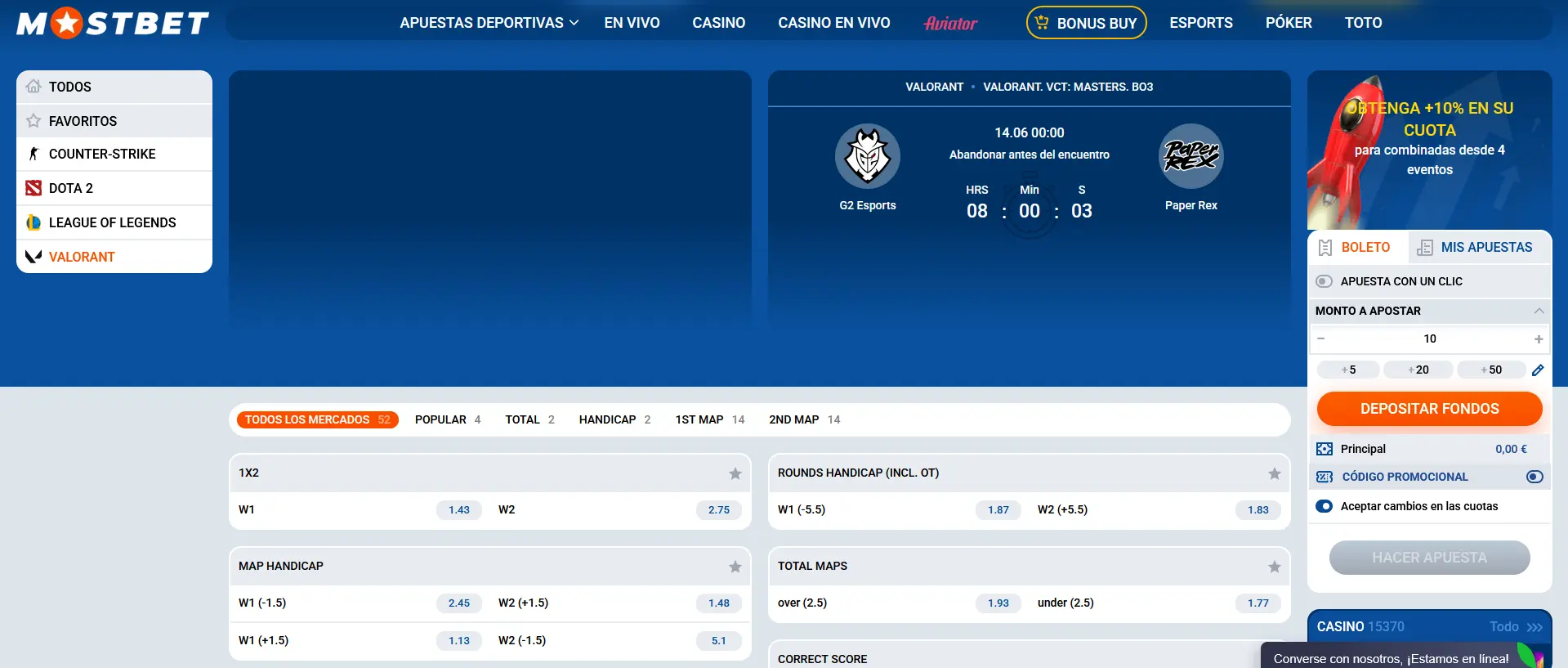Decrease the bet amount with minus
1568x668 pixels.
coord(1321,338)
